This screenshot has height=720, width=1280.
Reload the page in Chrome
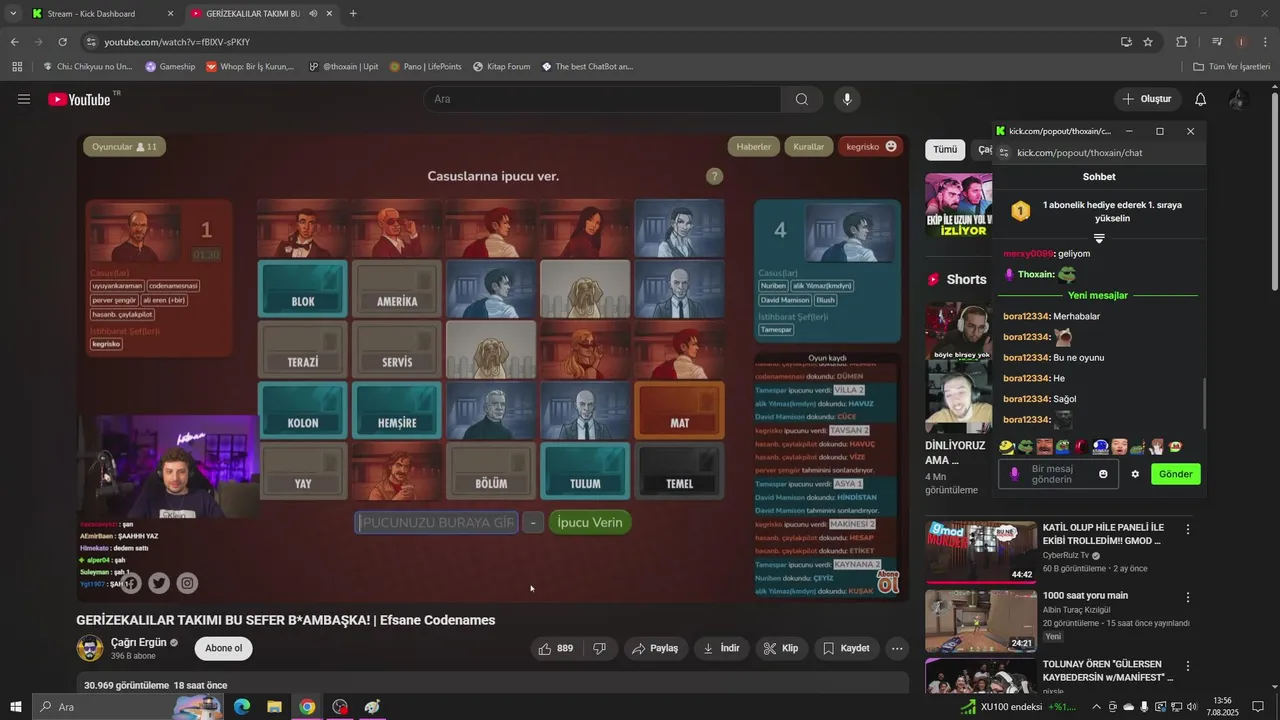click(x=62, y=42)
